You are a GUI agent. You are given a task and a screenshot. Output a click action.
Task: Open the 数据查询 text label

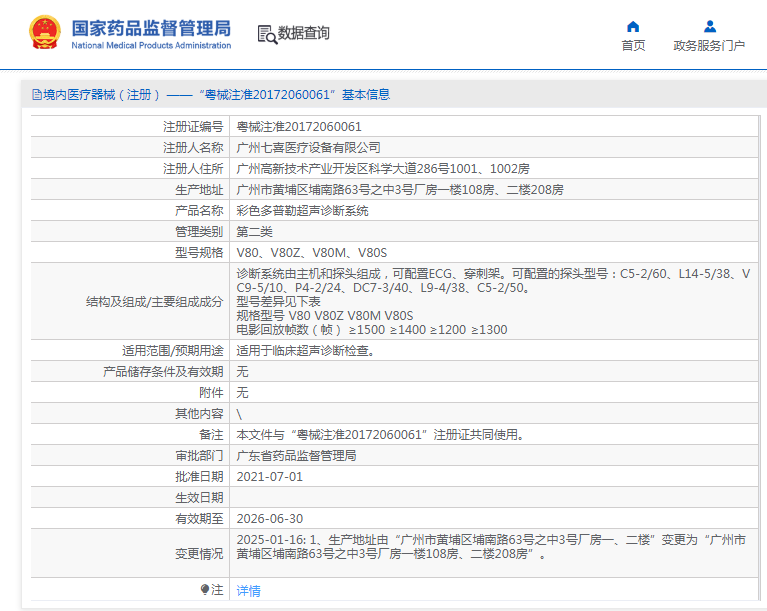coord(304,33)
